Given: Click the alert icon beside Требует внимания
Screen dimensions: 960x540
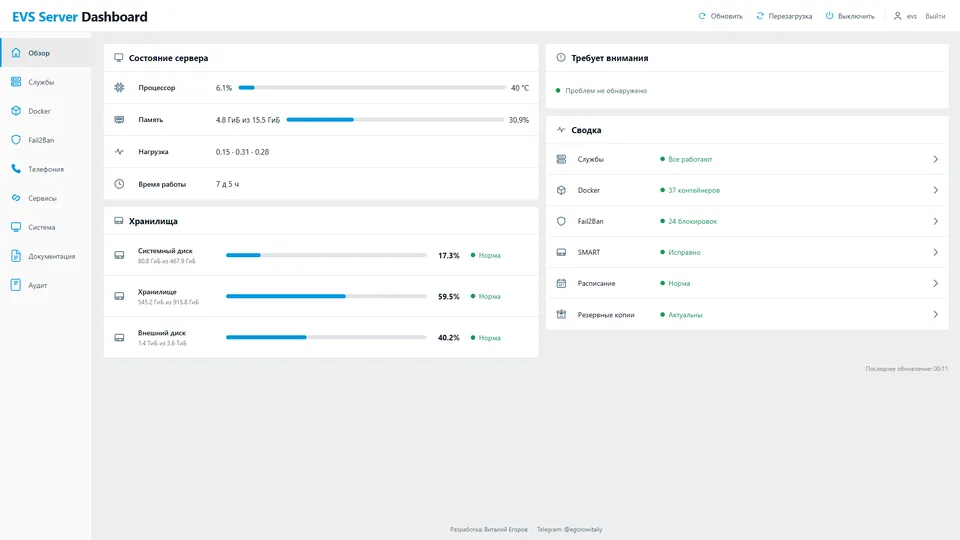Looking at the screenshot, I should pos(561,58).
